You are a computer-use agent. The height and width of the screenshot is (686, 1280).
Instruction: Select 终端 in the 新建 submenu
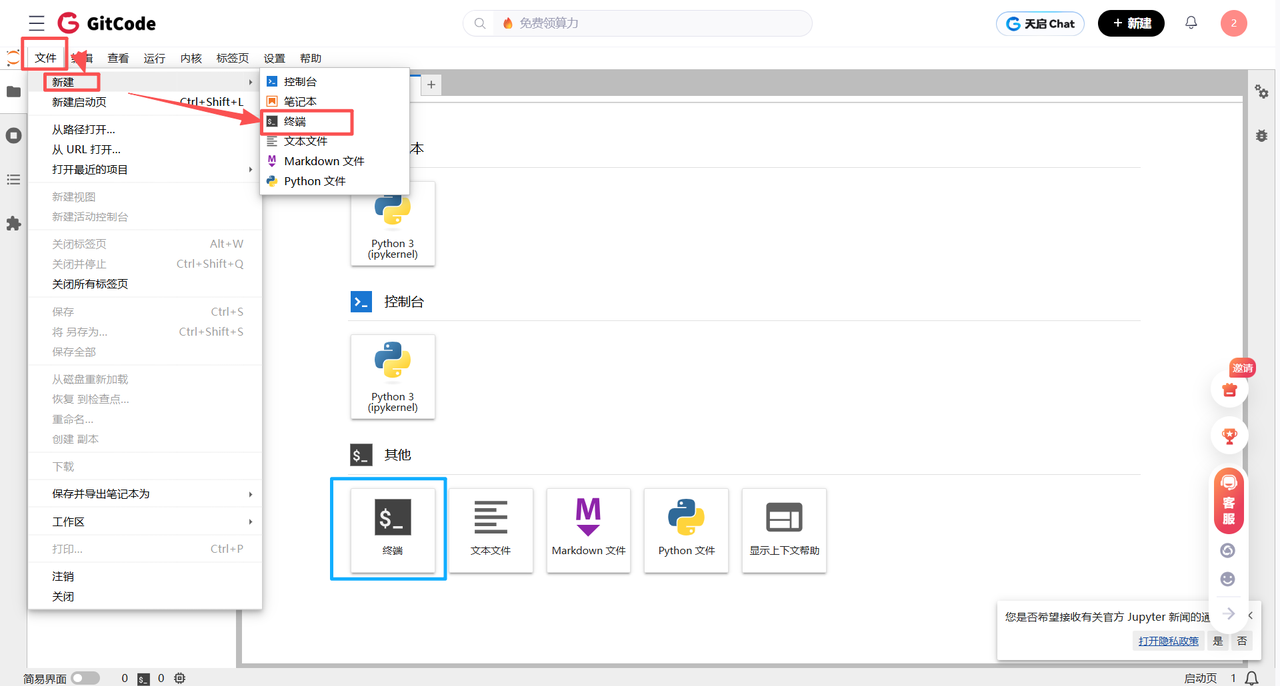(x=335, y=121)
